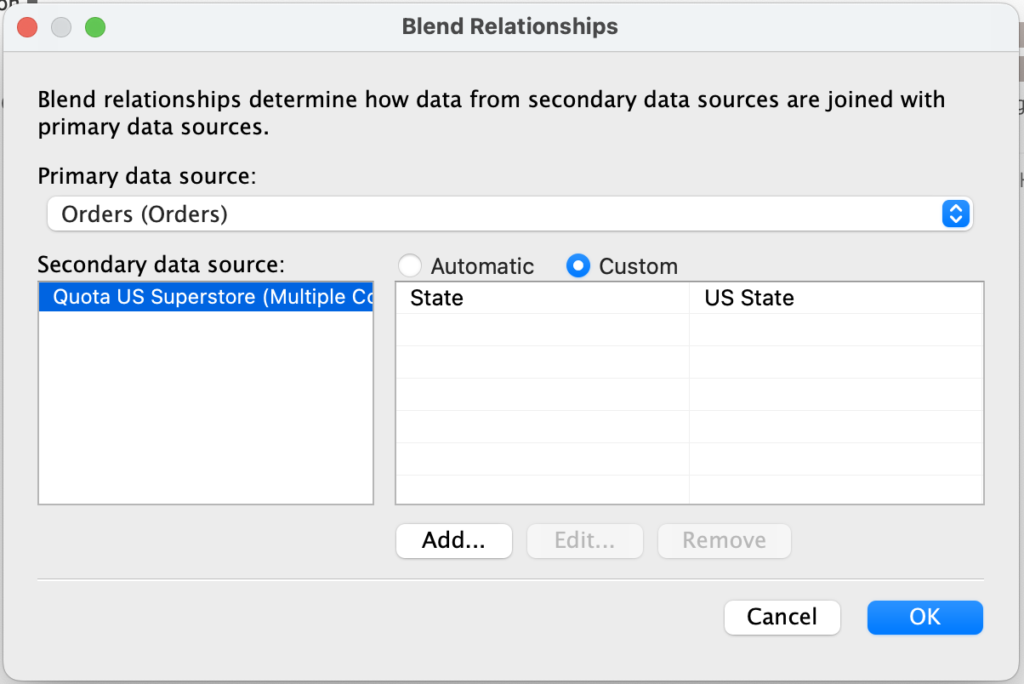The height and width of the screenshot is (684, 1024).
Task: Confirm blend relationships with OK
Action: (925, 617)
